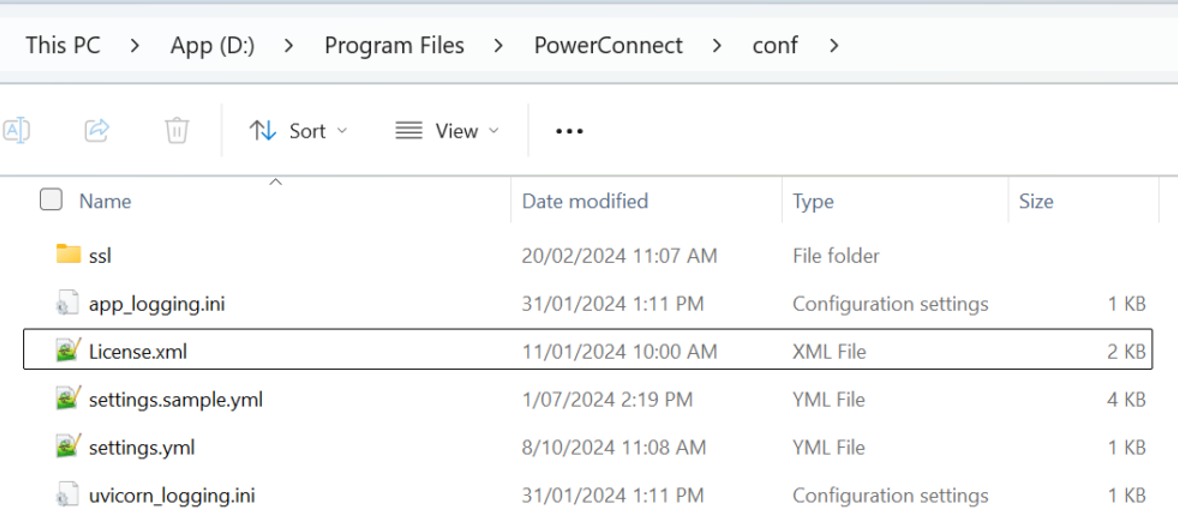Select the uvicorn_logging.ini file name
This screenshot has width=1178, height=527.
pos(172,496)
